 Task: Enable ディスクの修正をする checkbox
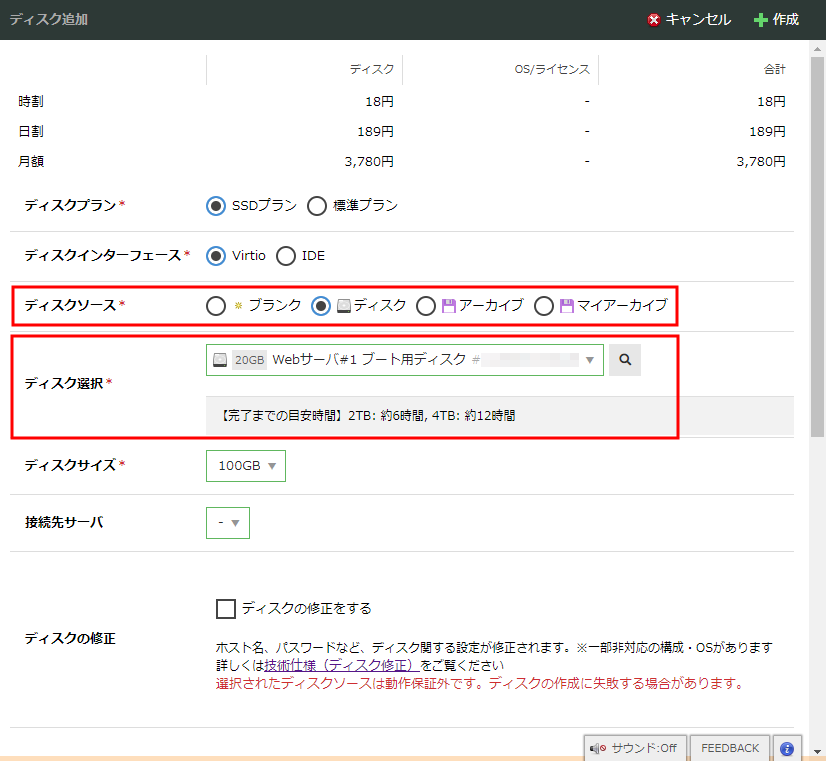[x=226, y=608]
